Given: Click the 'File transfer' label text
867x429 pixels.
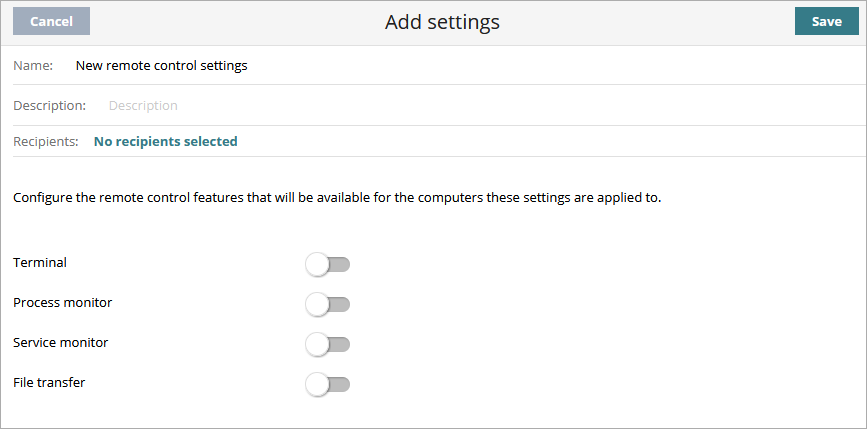Looking at the screenshot, I should pos(49,382).
